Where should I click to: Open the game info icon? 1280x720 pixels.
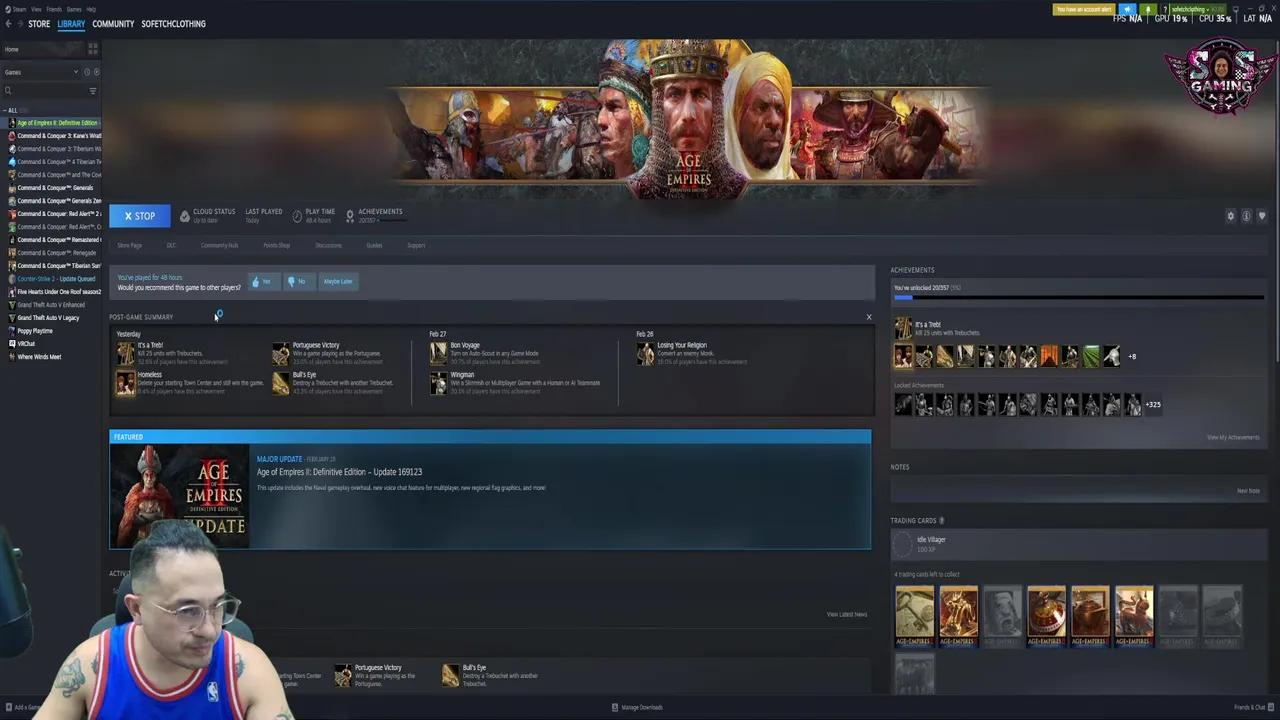[x=1246, y=216]
